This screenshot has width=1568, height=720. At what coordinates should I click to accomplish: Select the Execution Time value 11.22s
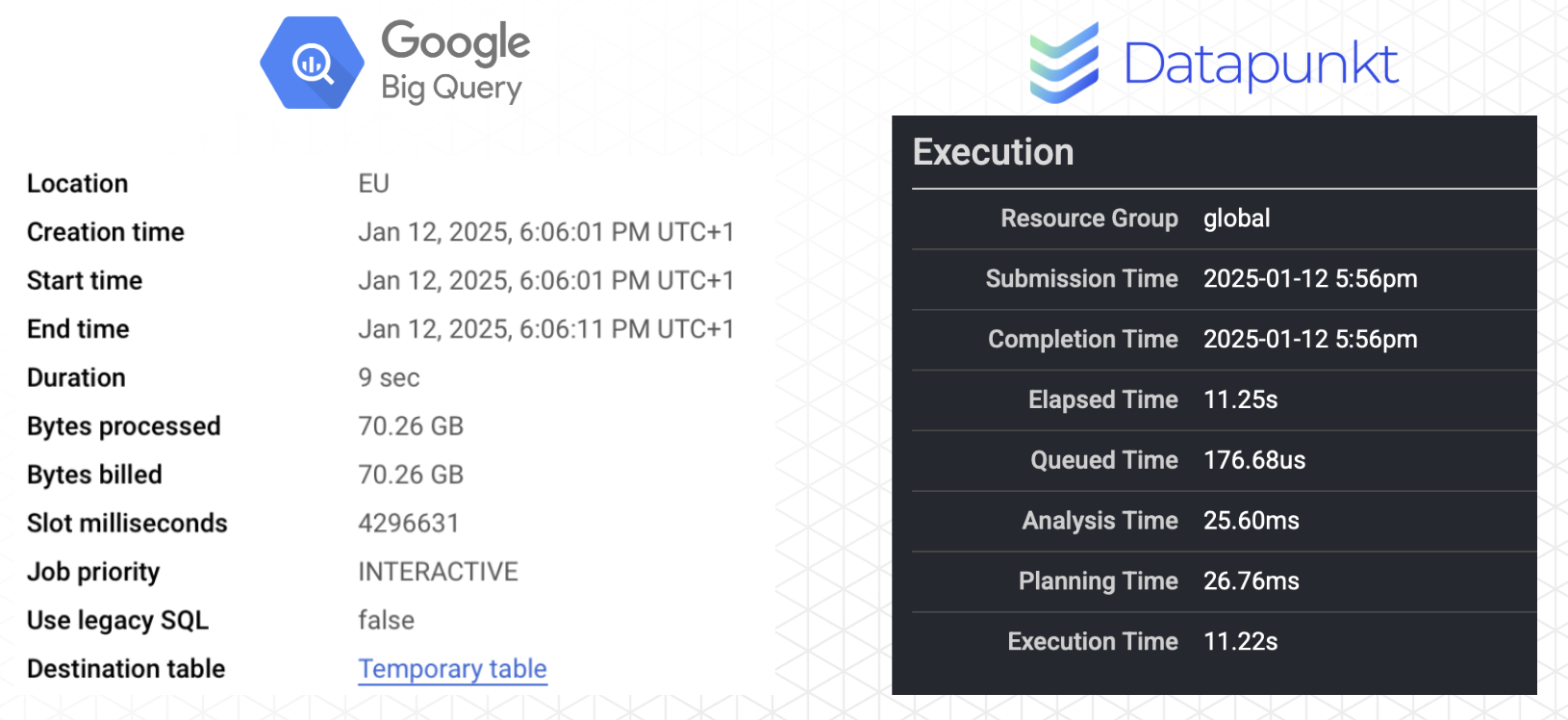coord(1240,642)
